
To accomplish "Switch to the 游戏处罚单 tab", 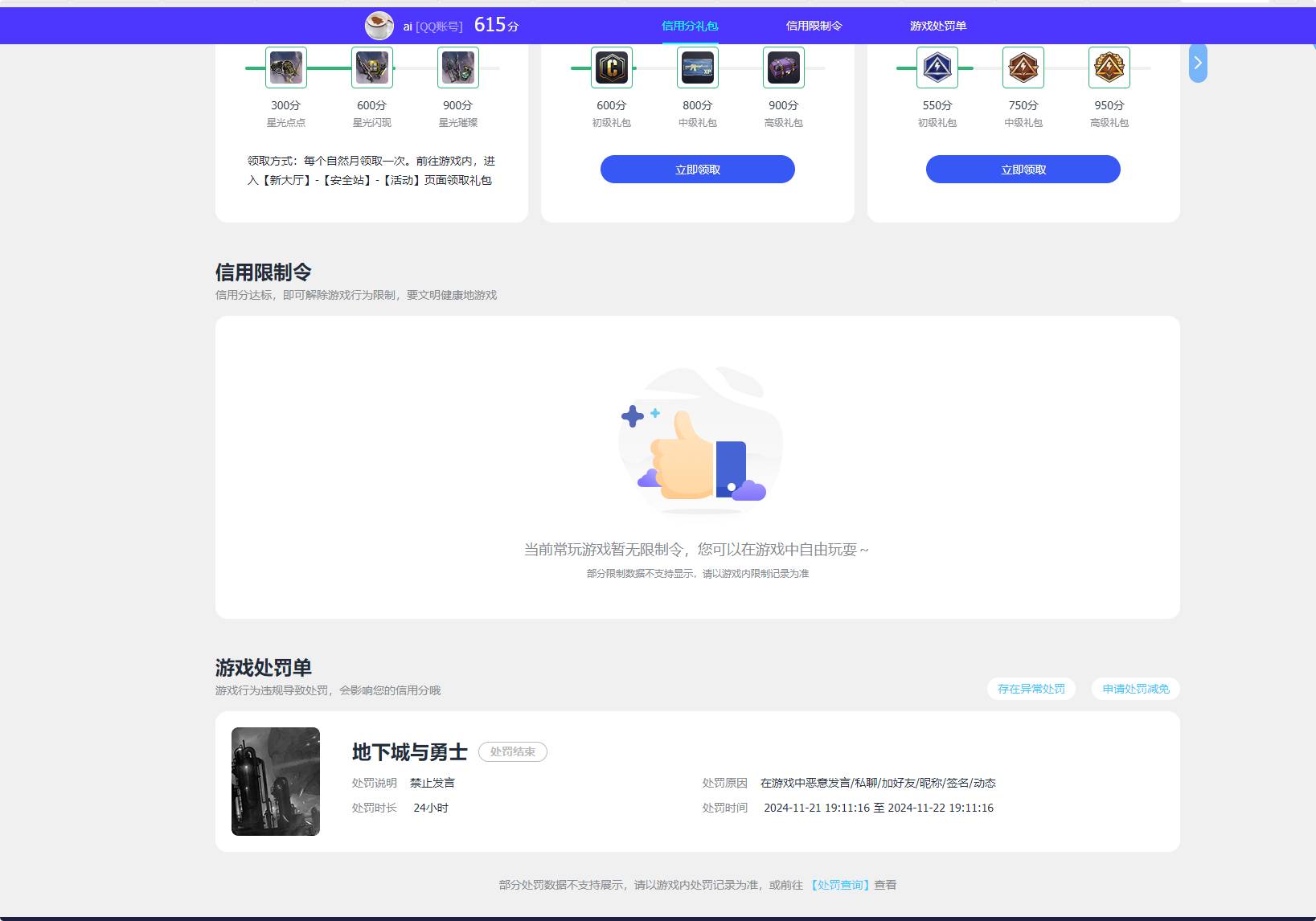I will (937, 25).
